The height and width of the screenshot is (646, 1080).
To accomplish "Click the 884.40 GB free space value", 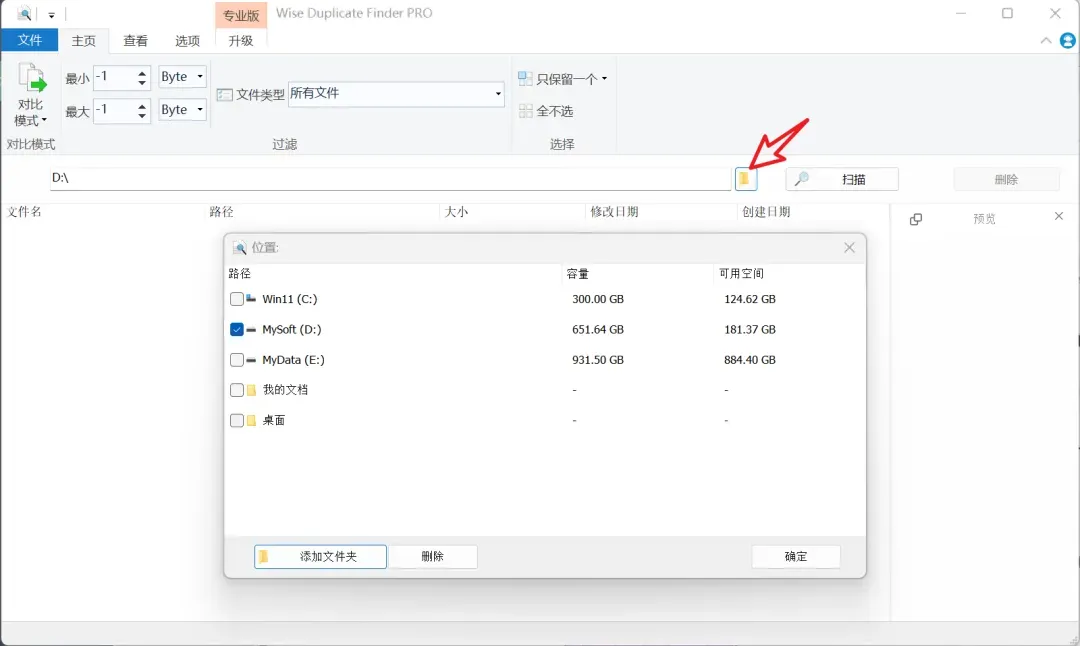I will click(x=749, y=360).
